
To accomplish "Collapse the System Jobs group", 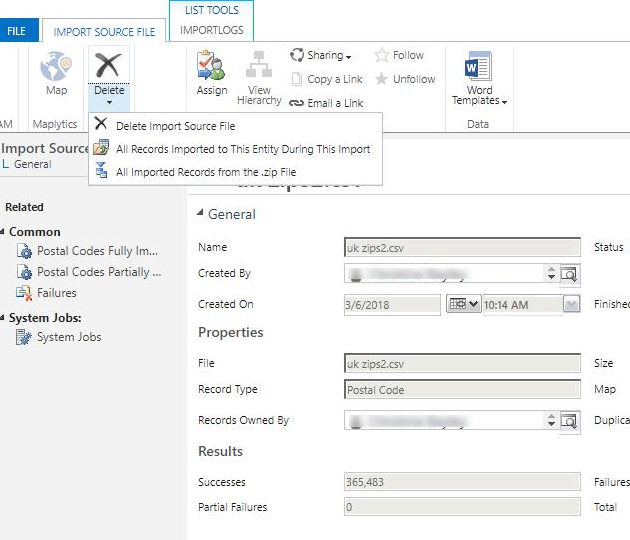I will pos(2,318).
